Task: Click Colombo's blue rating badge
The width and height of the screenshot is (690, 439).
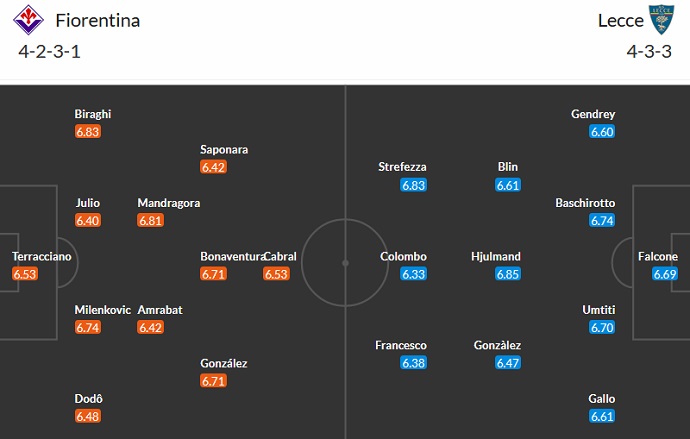Action: [413, 274]
